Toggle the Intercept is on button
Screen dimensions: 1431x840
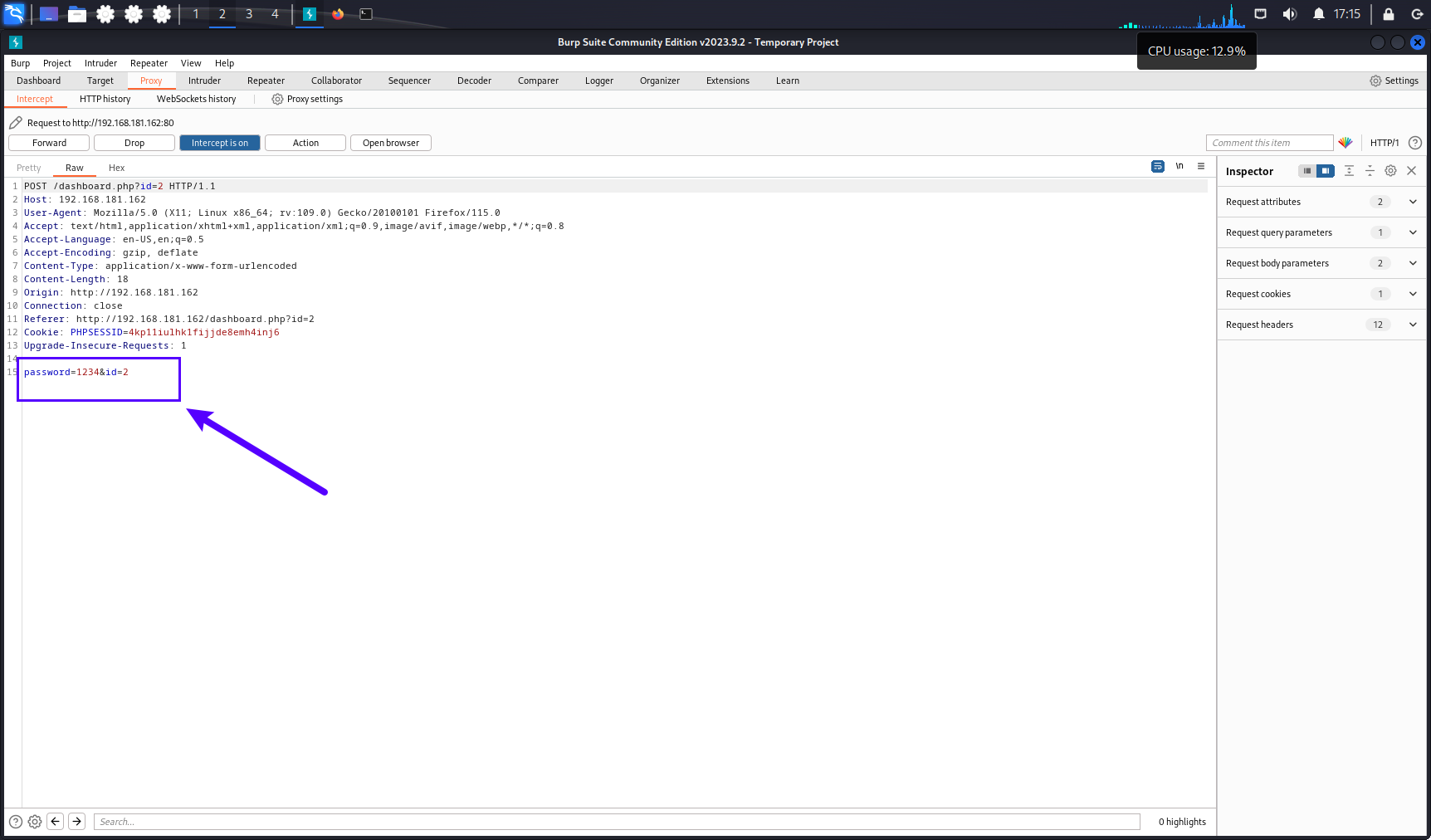click(220, 143)
